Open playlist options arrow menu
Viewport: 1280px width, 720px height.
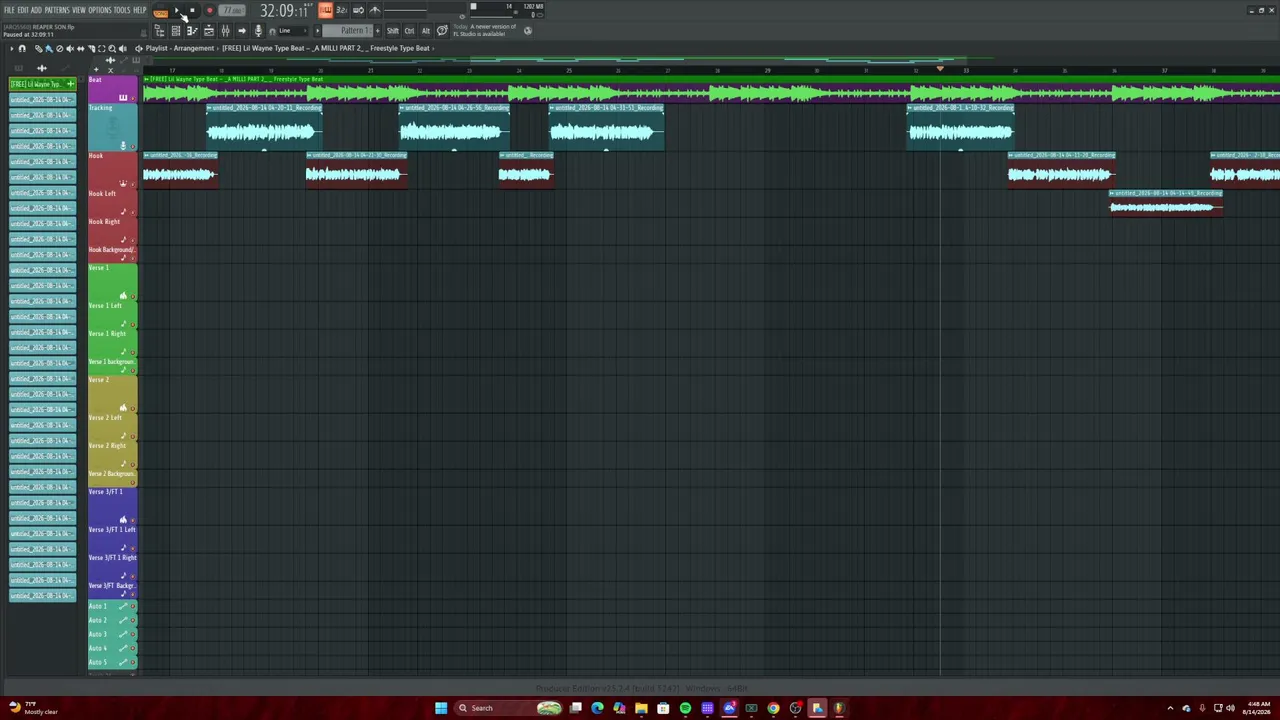click(11, 48)
